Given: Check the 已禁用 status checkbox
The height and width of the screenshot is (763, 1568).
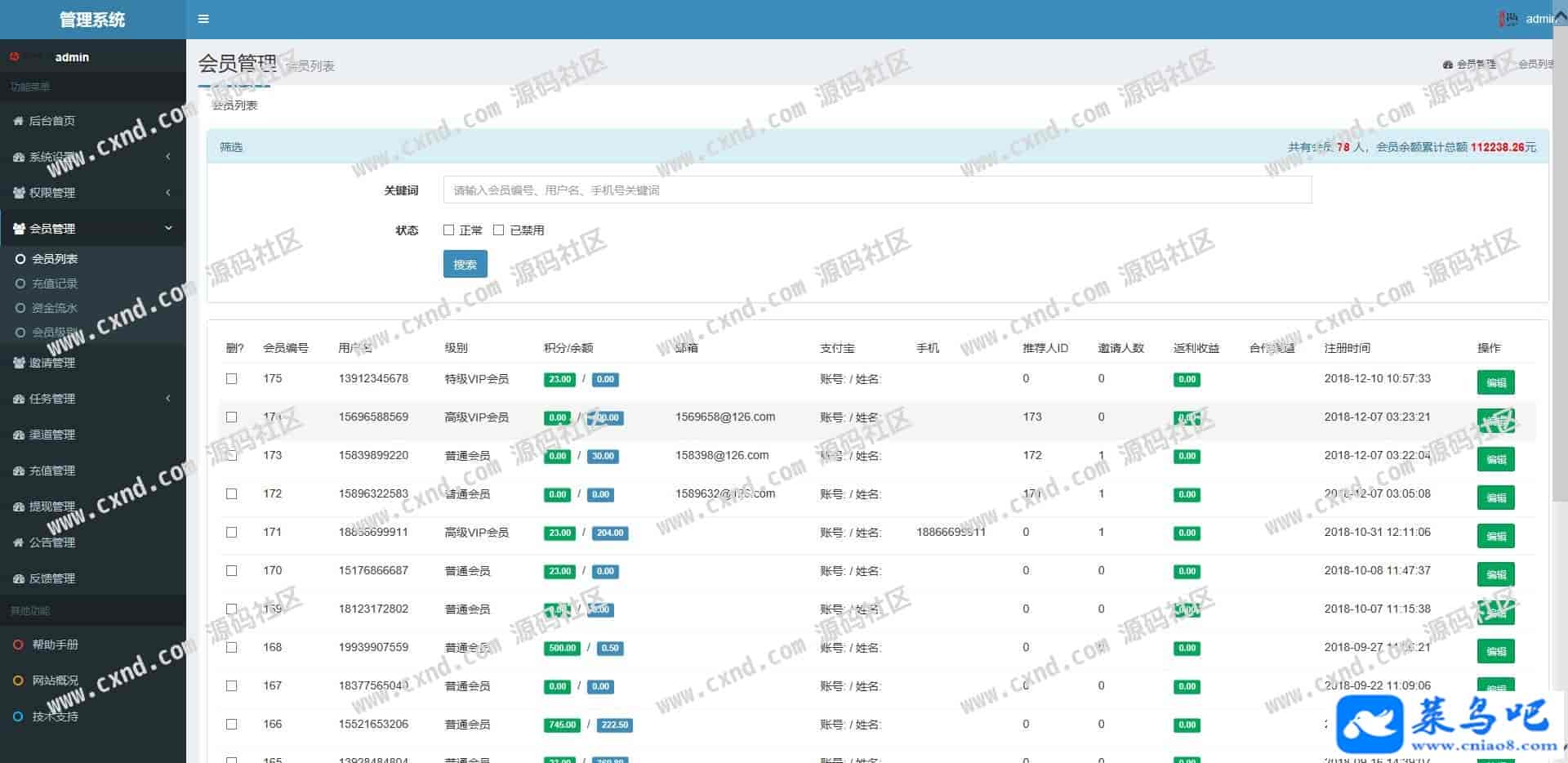Looking at the screenshot, I should pos(498,230).
